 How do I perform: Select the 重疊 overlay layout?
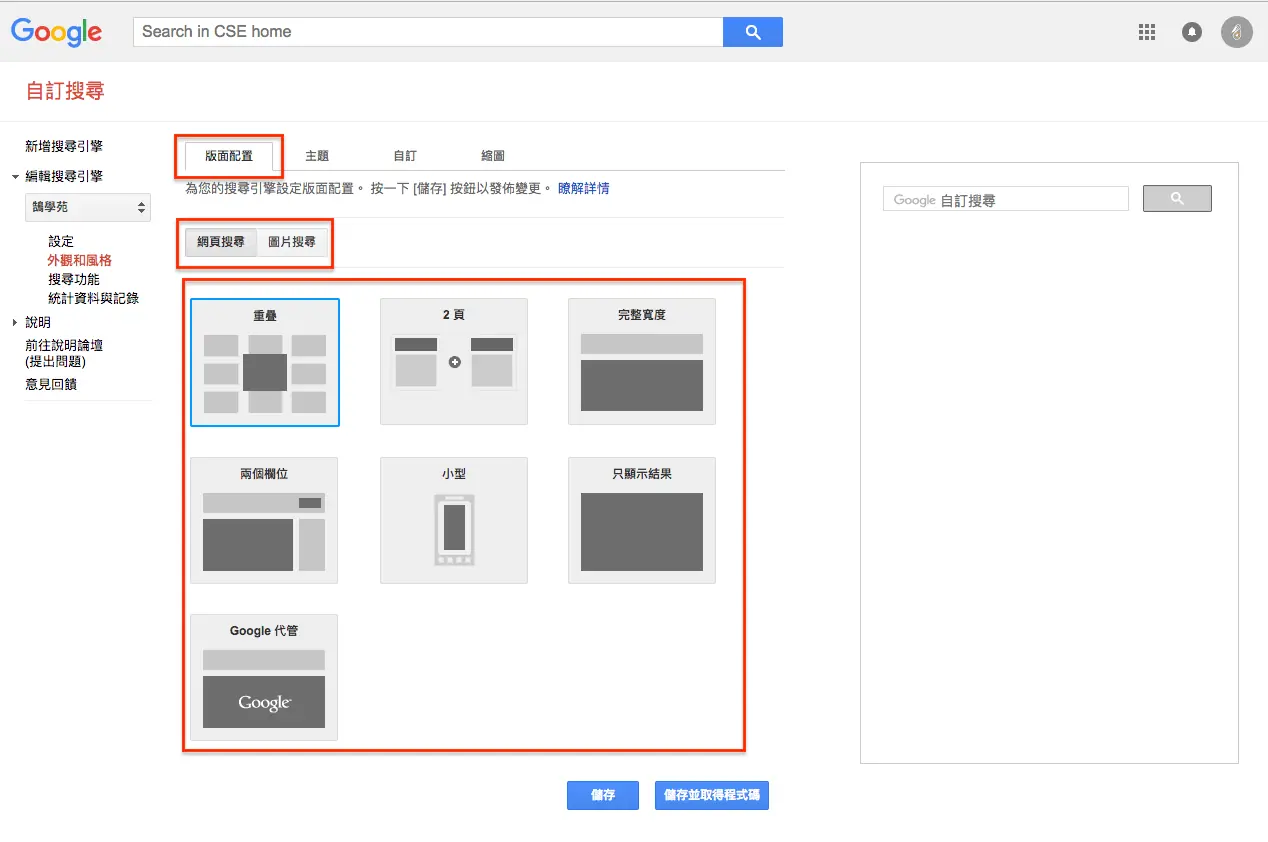[265, 362]
